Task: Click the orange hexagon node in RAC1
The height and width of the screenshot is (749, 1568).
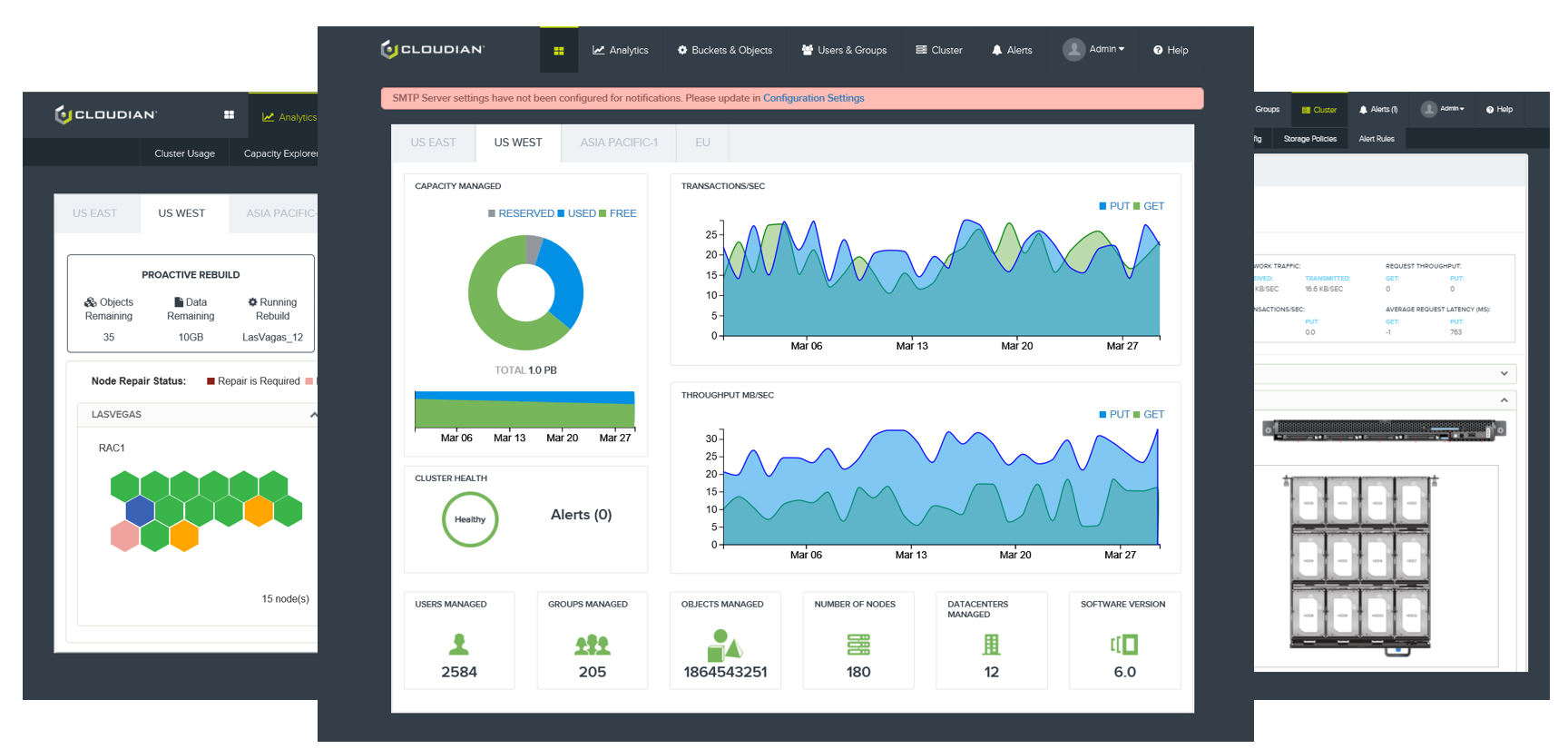Action: (259, 511)
